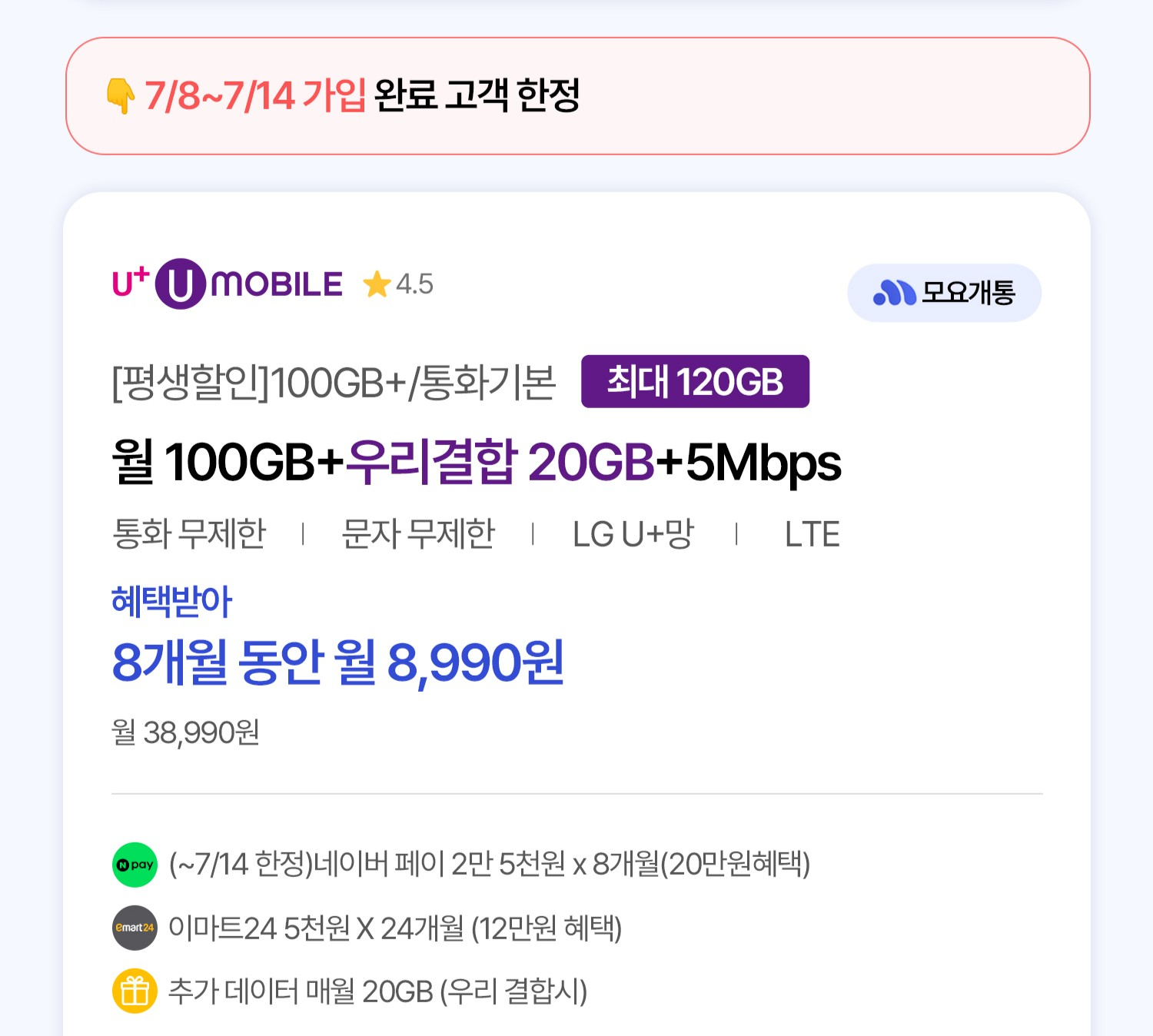This screenshot has height=1036, width=1153.
Task: Click the 8개월 동안 월 8,990원 price
Action: click(x=338, y=662)
